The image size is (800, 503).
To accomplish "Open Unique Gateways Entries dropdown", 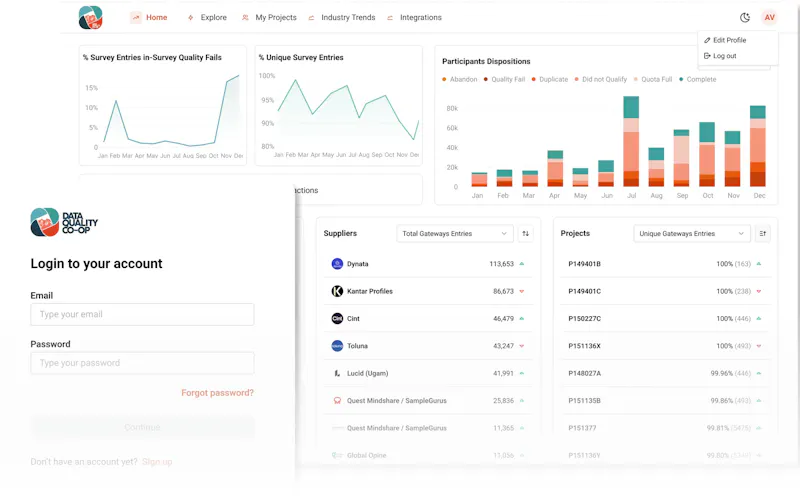I will click(x=691, y=234).
